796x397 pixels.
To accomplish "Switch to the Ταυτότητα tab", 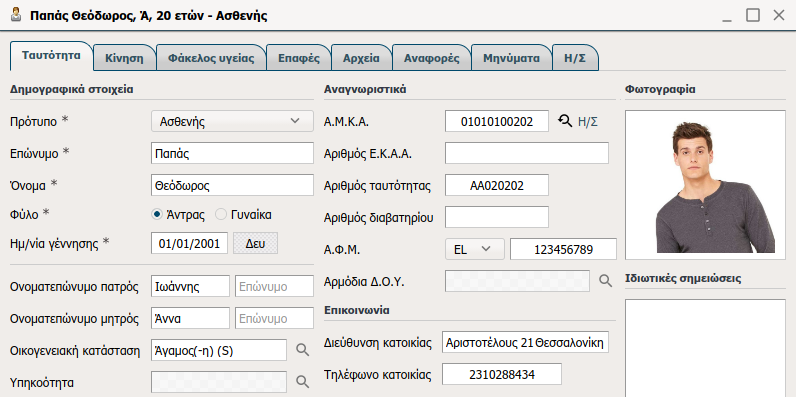I will (x=51, y=56).
